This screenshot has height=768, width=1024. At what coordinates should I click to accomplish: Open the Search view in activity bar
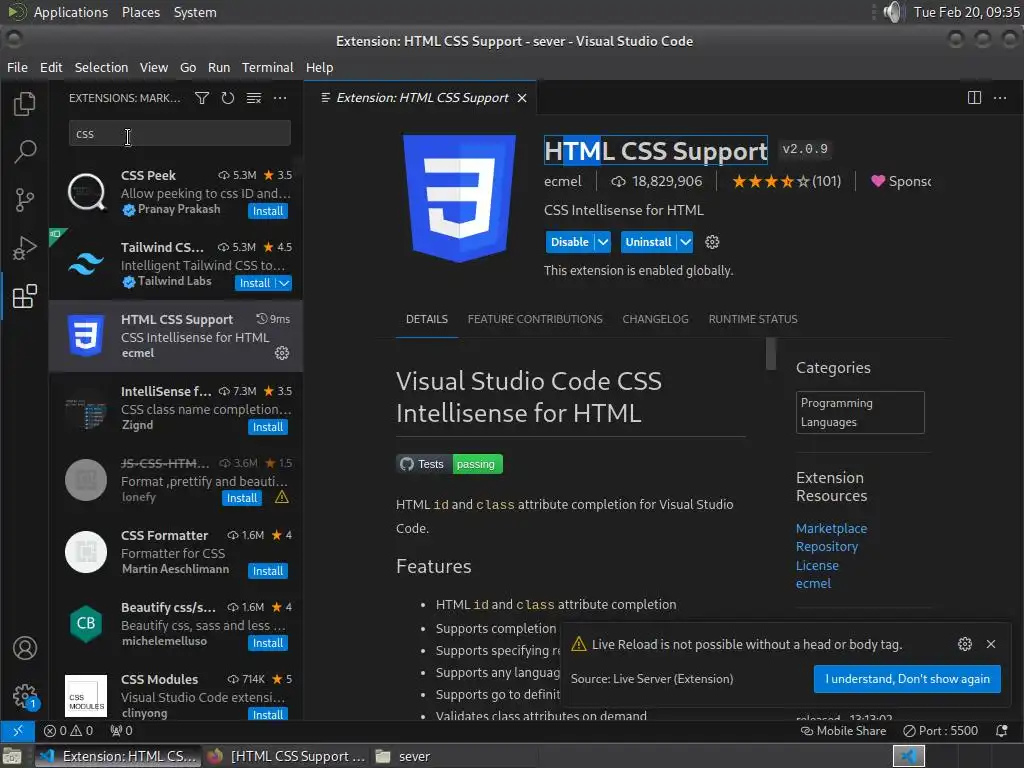pyautogui.click(x=24, y=151)
